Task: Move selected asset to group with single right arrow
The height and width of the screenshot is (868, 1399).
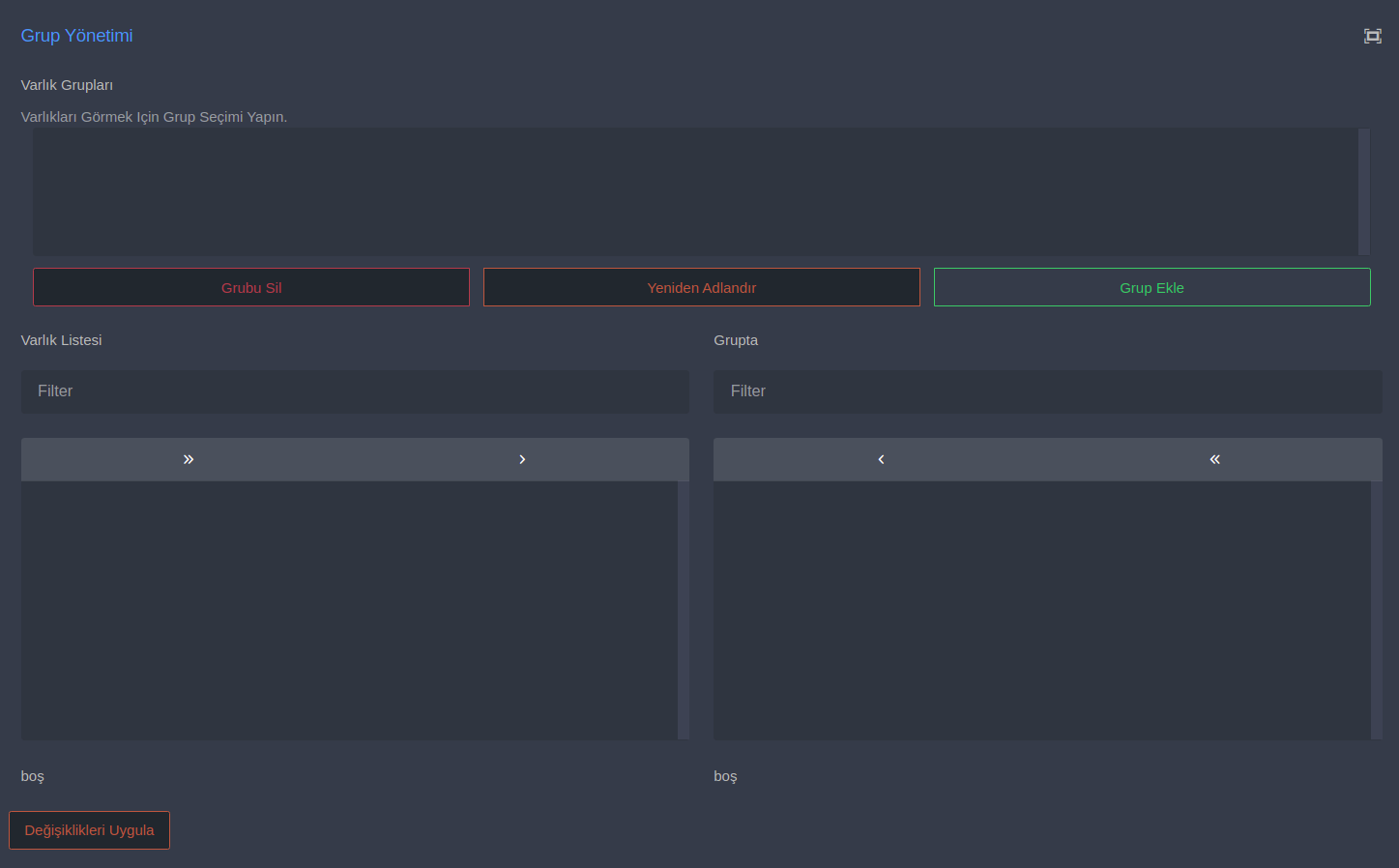Action: (x=522, y=459)
